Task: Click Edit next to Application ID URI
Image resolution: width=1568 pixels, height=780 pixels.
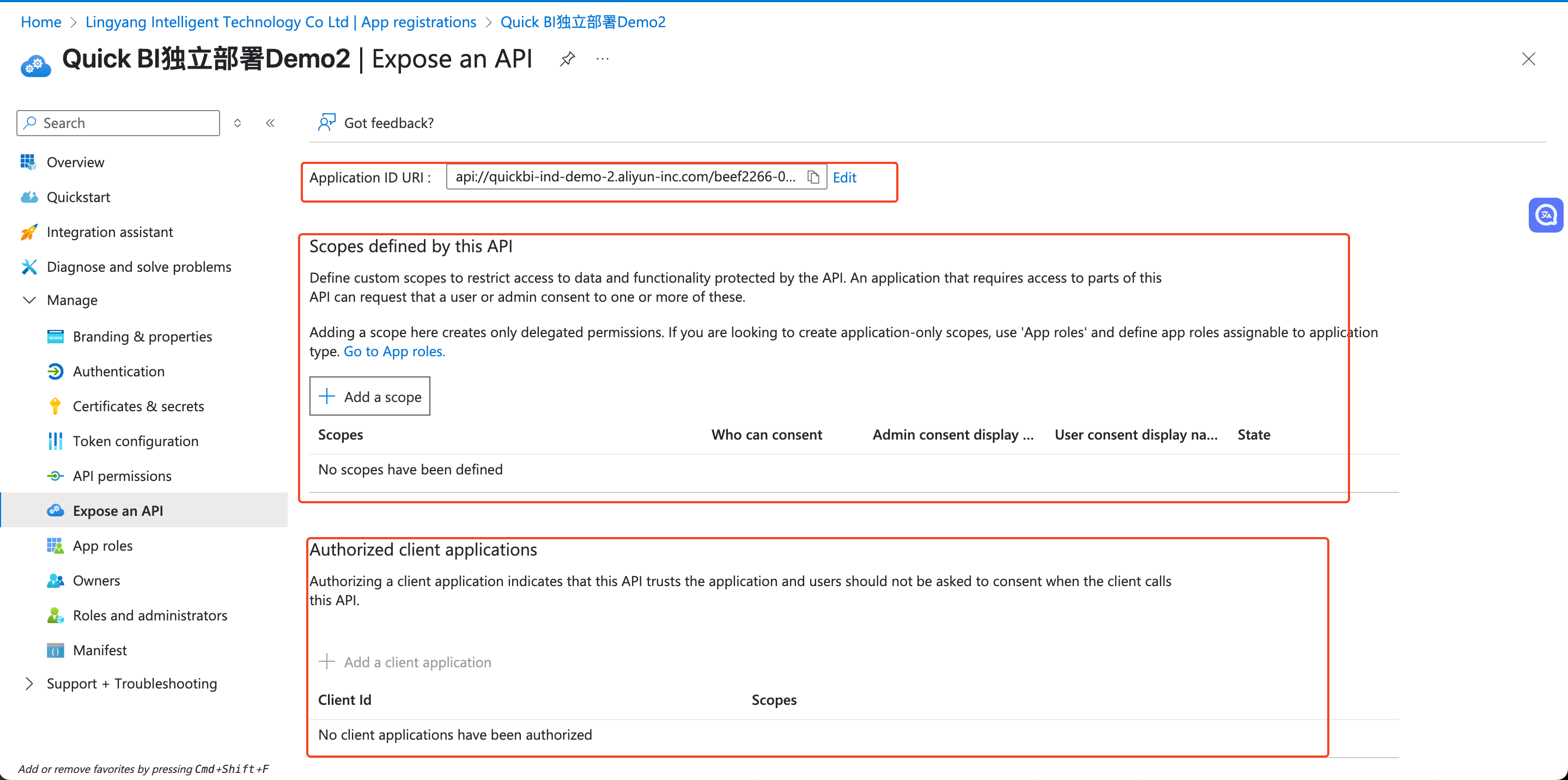Action: point(844,177)
